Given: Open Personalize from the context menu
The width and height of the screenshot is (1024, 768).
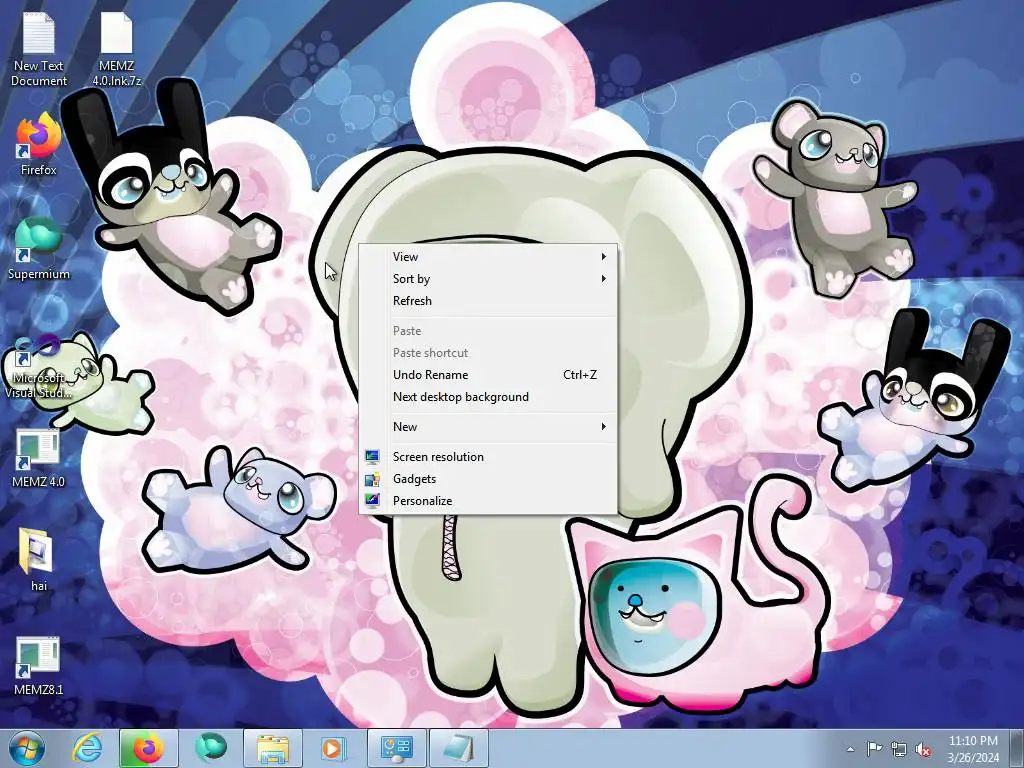Looking at the screenshot, I should pyautogui.click(x=487, y=501).
